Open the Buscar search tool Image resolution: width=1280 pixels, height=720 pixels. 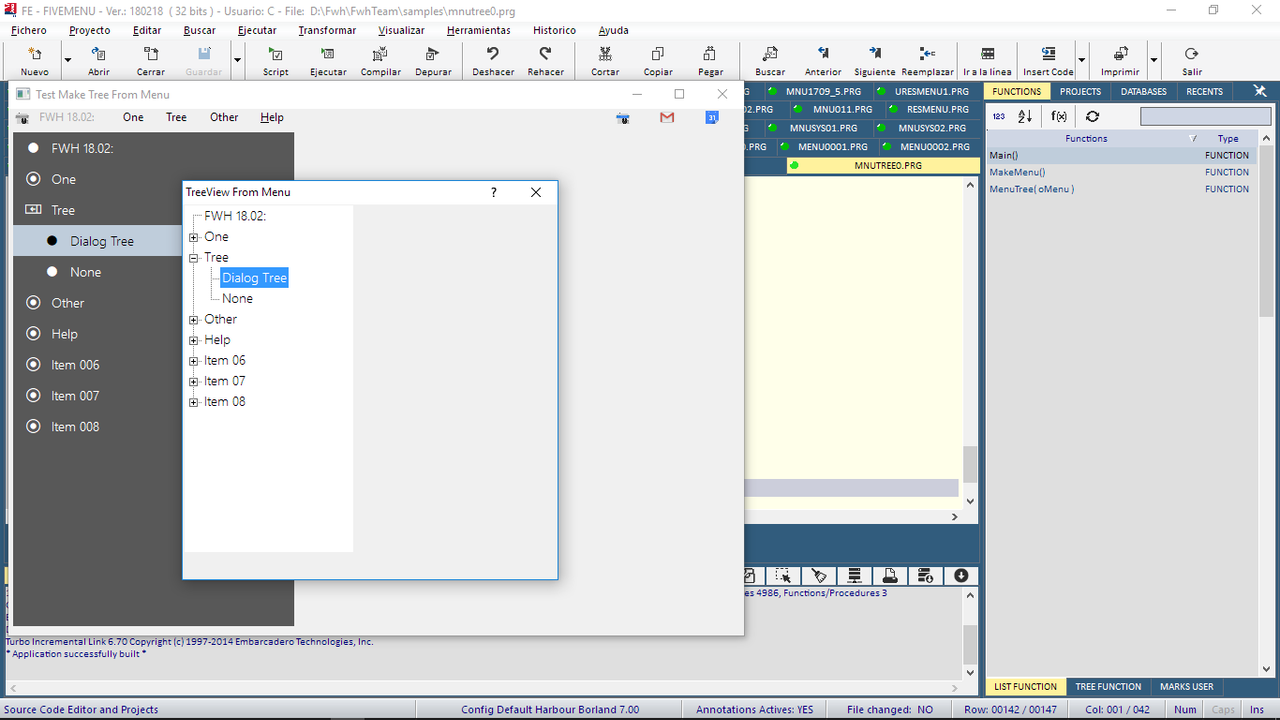(770, 60)
